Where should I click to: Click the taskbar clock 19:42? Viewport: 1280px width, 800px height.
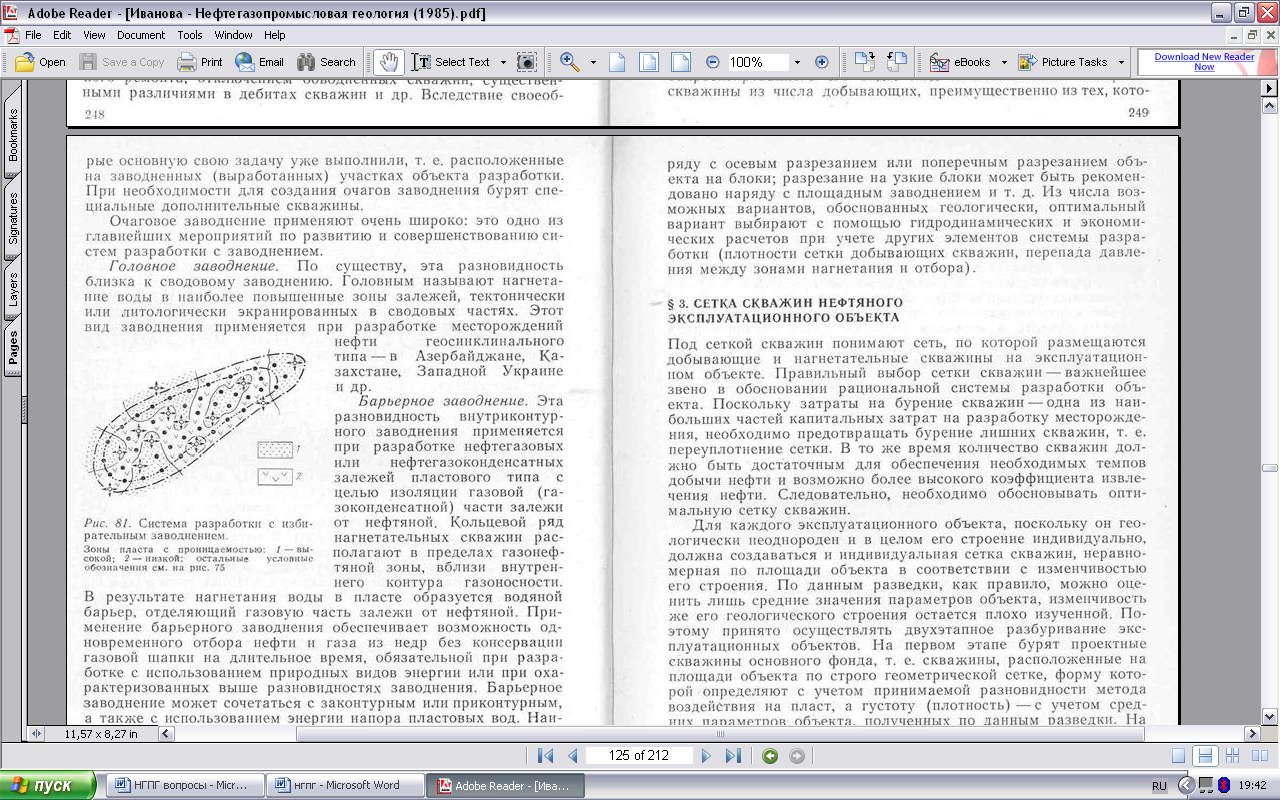tap(1253, 786)
